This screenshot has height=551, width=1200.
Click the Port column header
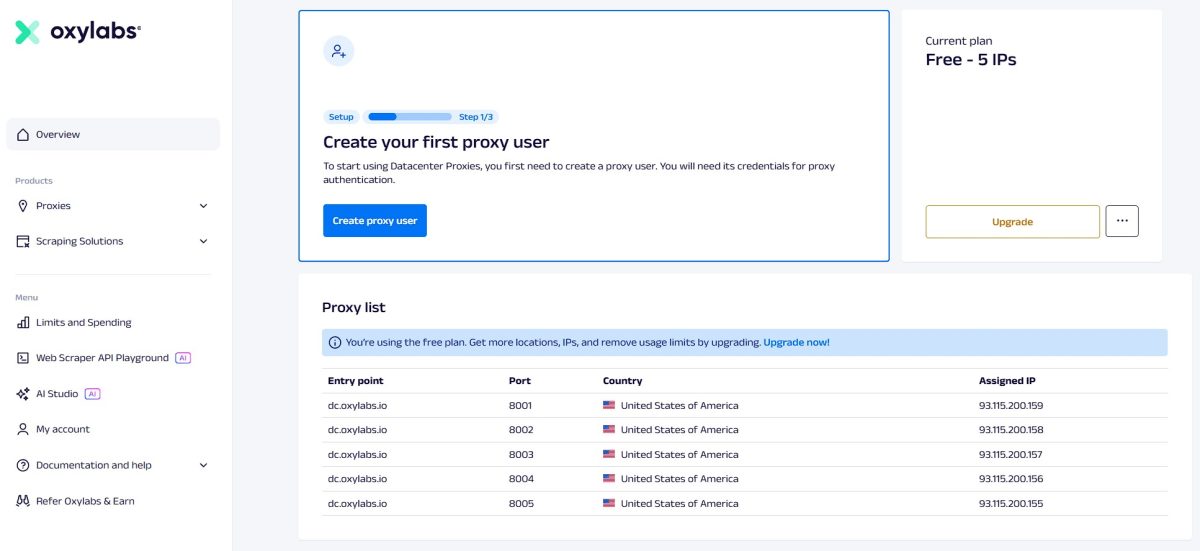(x=519, y=381)
